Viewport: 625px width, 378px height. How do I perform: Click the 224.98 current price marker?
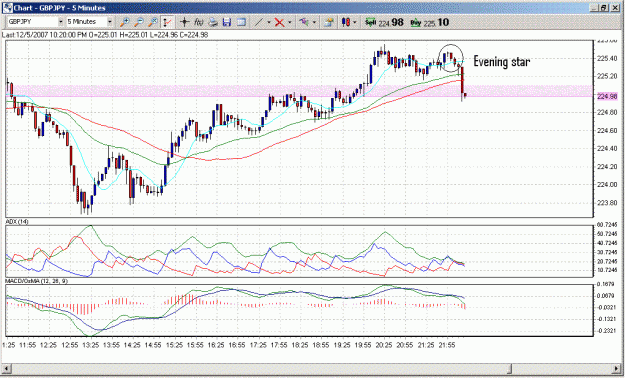[607, 96]
